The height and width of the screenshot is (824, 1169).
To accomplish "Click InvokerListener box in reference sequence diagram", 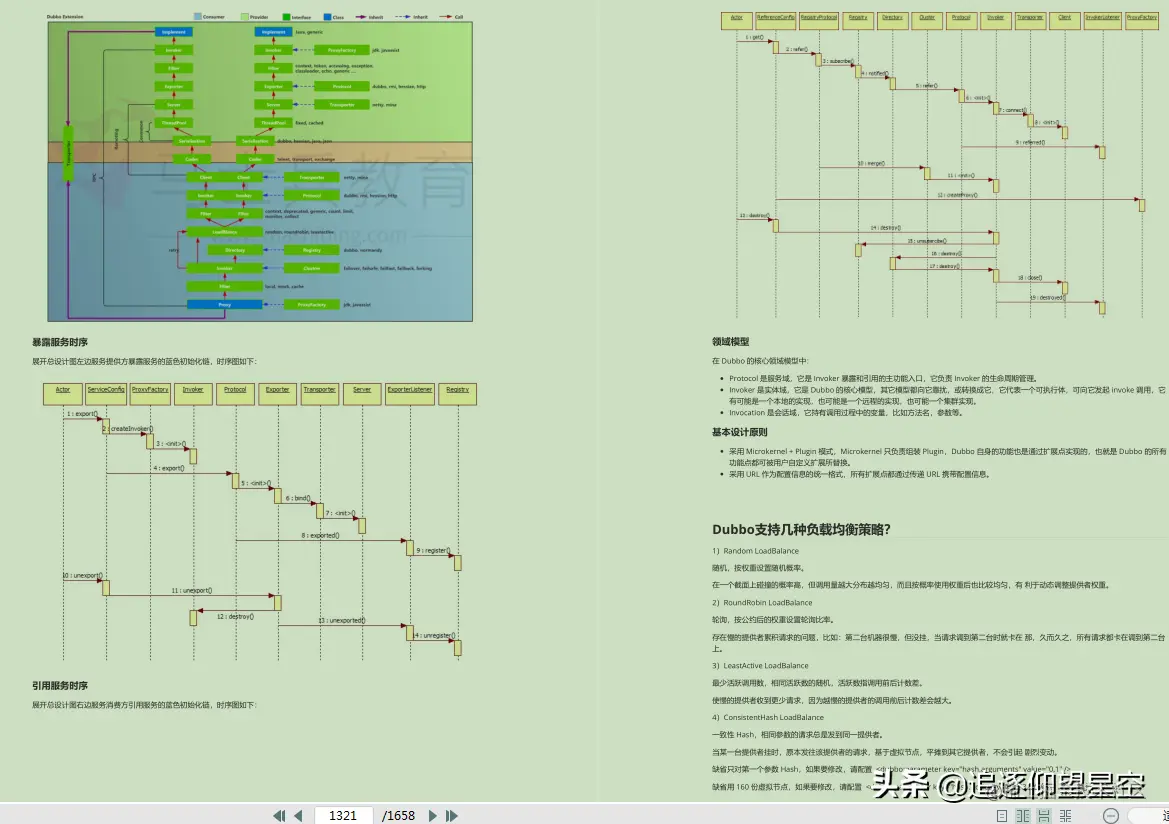I will point(1103,21).
